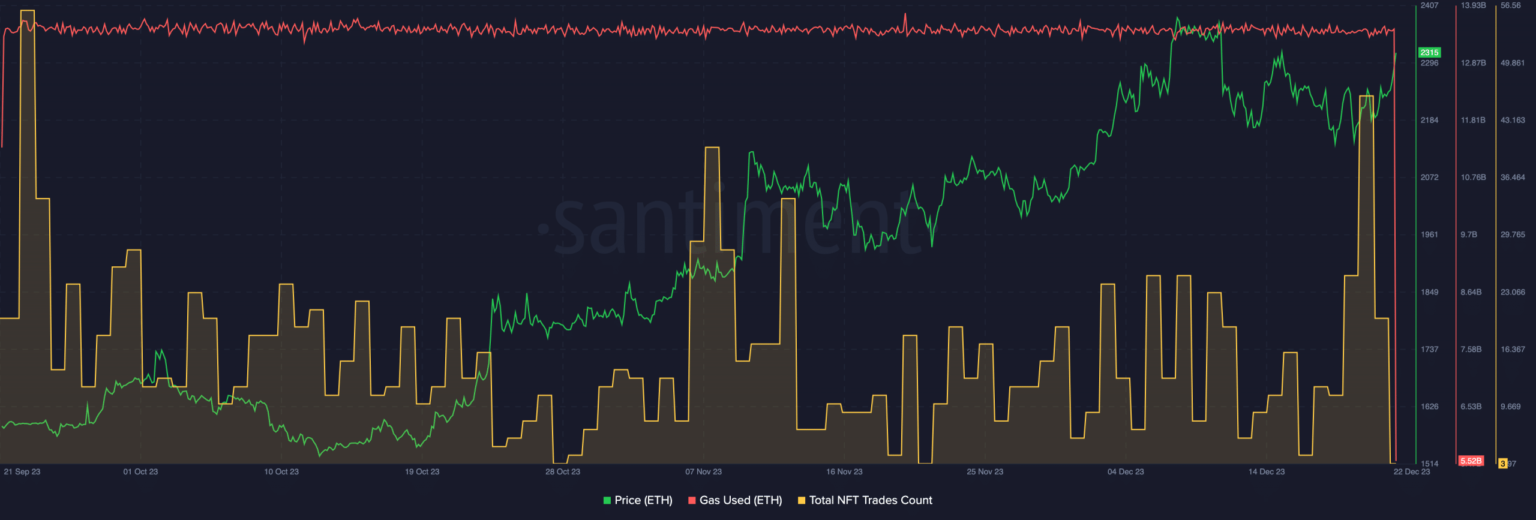
Task: Select the 22 Dec 23 date label
Action: coord(1412,471)
